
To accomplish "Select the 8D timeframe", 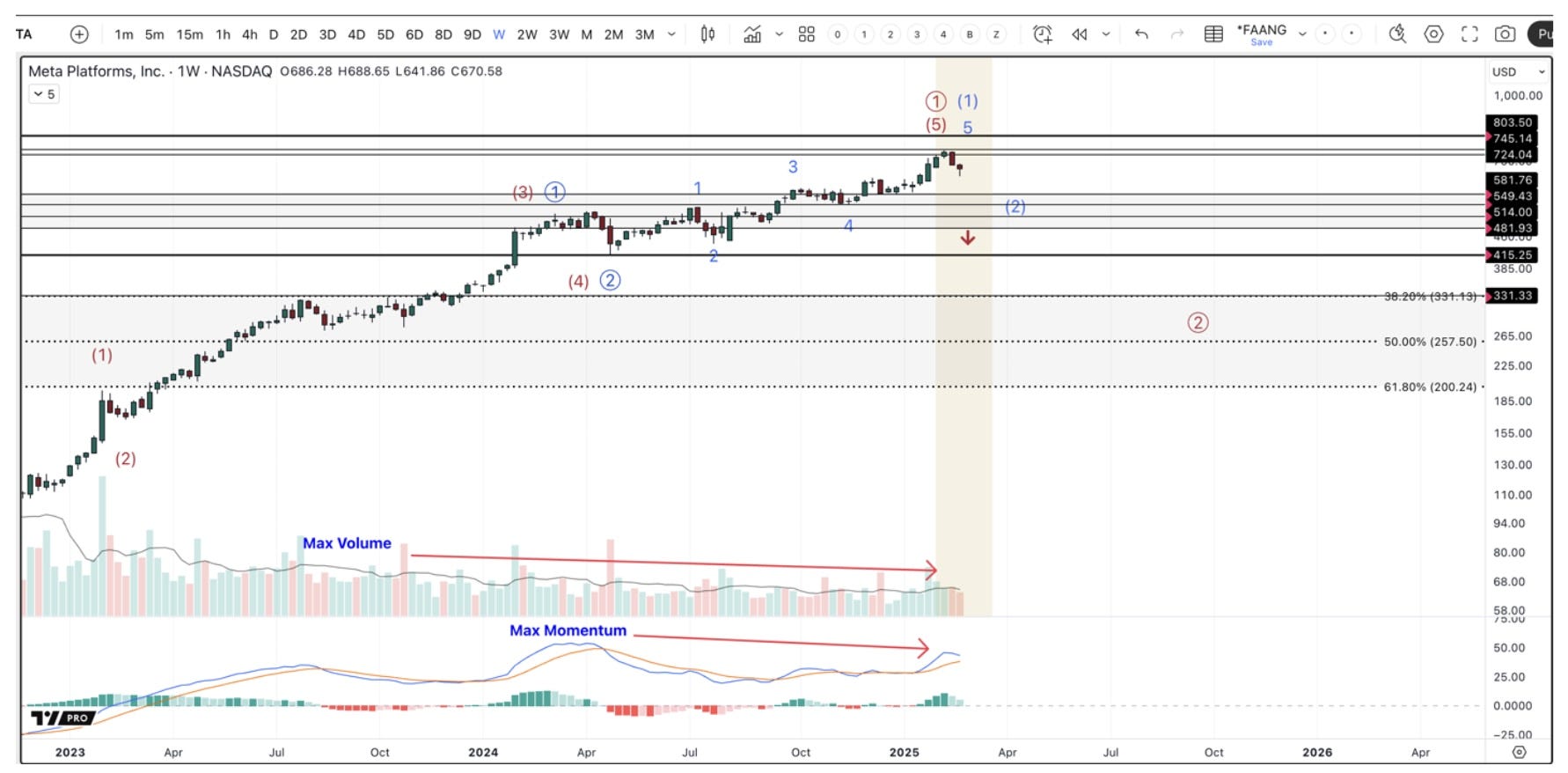I will [x=443, y=34].
